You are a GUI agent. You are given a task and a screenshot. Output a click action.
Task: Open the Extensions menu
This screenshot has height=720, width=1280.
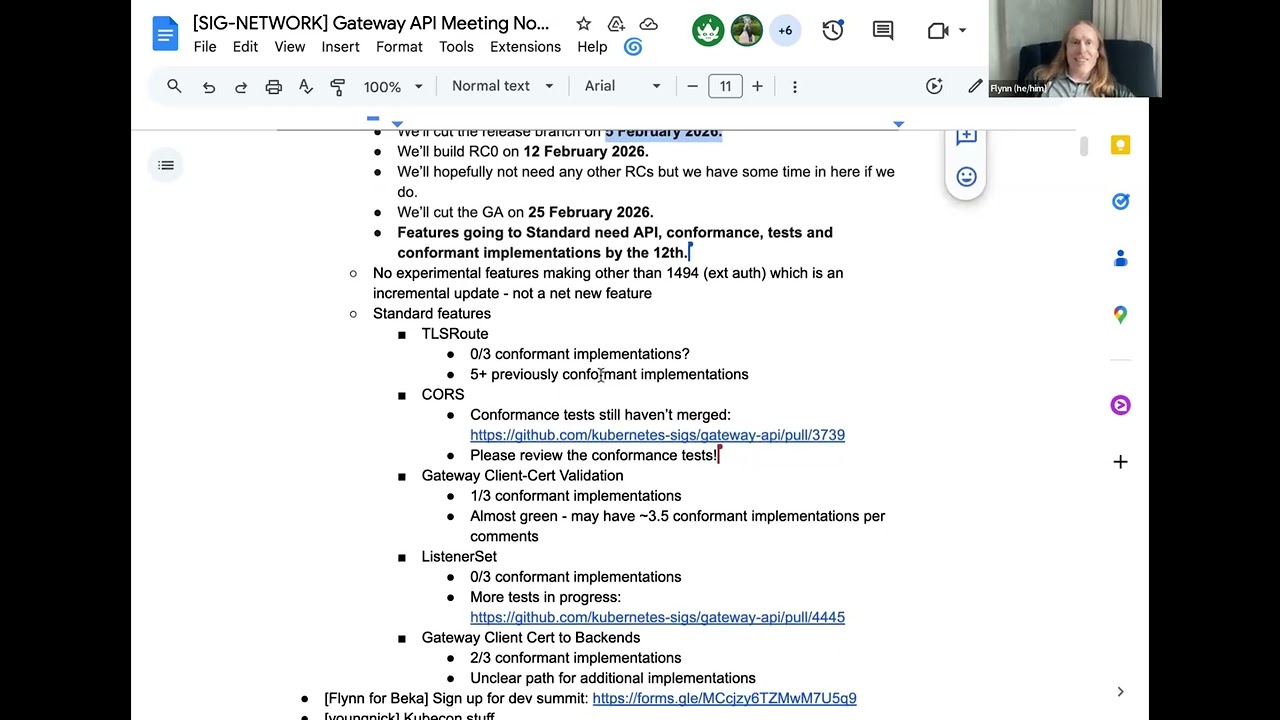525,47
